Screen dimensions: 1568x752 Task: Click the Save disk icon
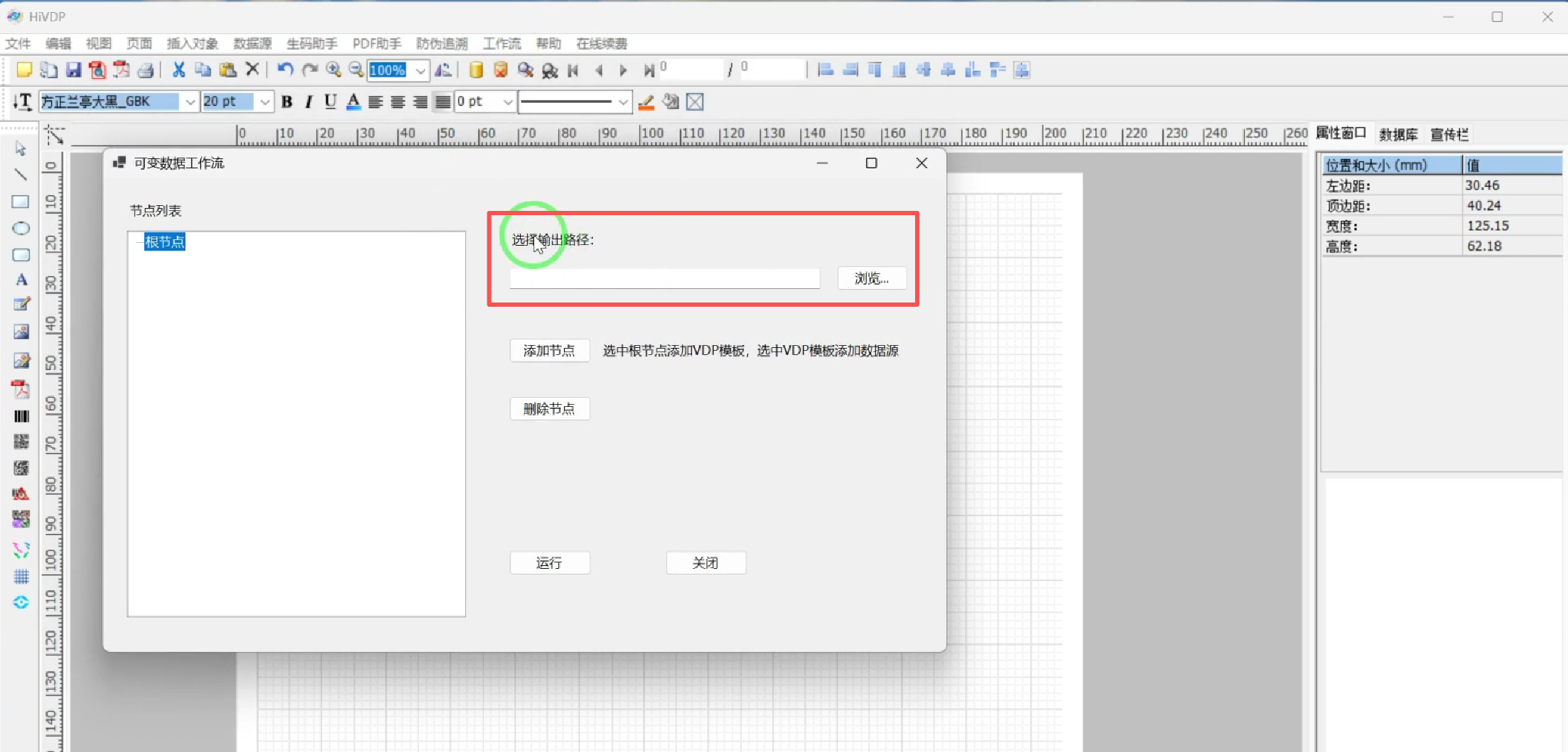click(x=73, y=70)
